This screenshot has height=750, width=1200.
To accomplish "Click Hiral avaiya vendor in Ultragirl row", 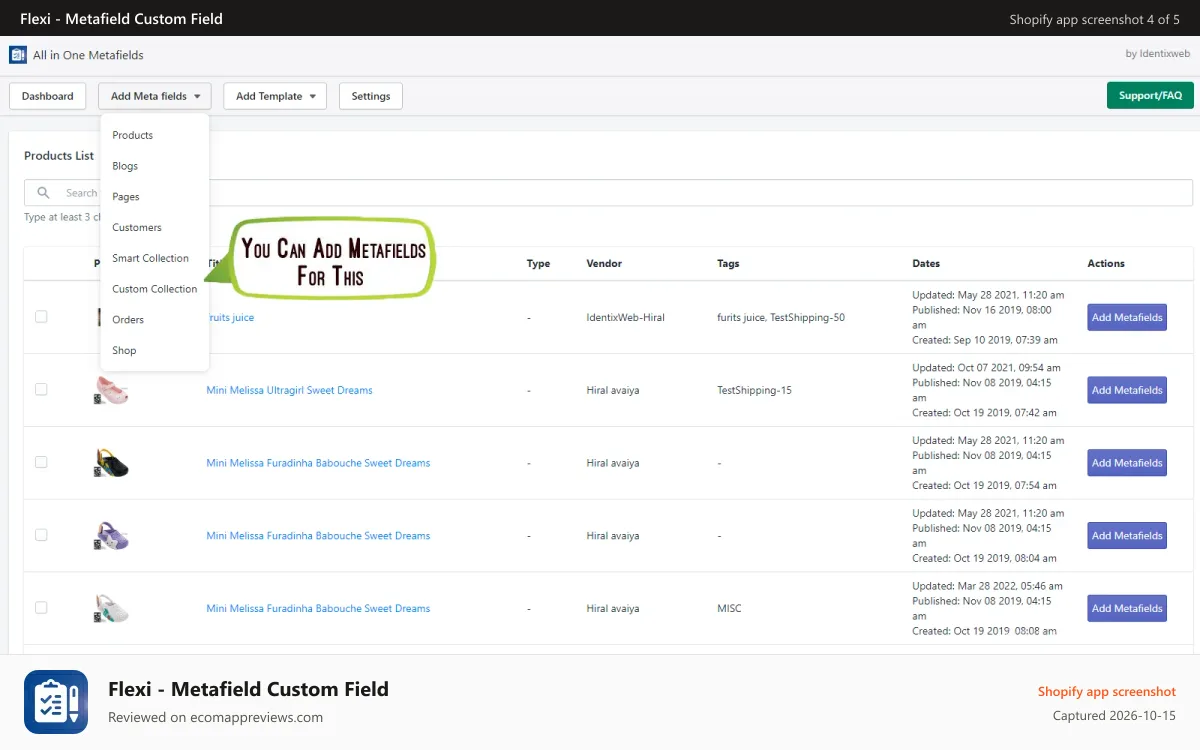I will point(613,390).
